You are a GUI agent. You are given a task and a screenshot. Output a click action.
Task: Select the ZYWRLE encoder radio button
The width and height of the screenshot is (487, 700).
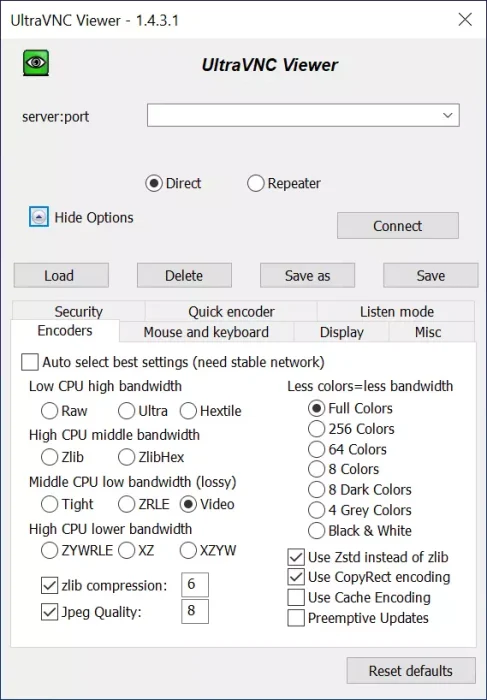pos(49,550)
